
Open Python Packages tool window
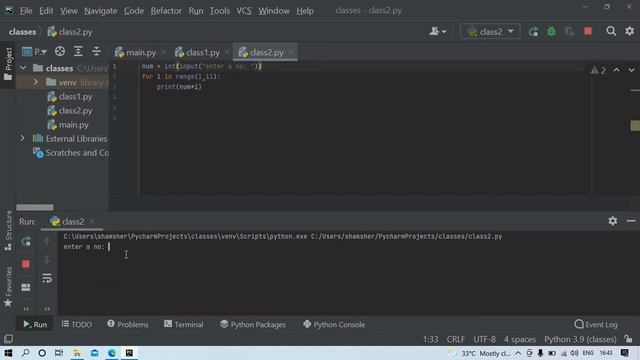(253, 324)
